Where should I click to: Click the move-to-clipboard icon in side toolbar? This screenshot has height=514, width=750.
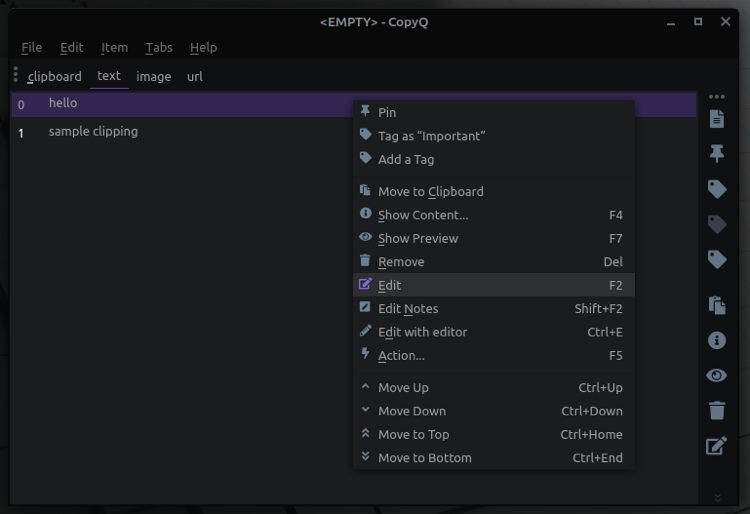[x=717, y=305]
